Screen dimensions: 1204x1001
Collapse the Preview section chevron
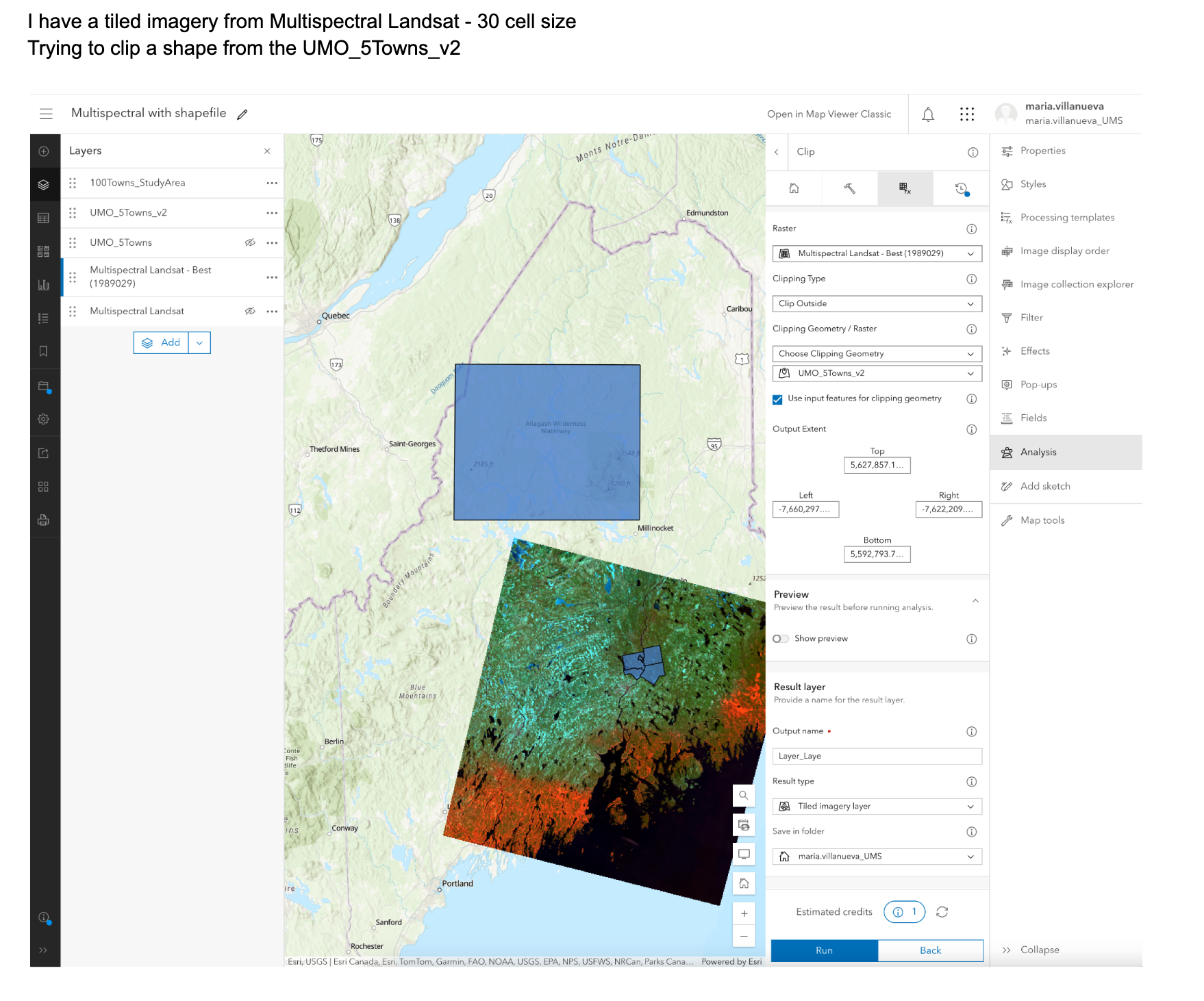point(977,600)
